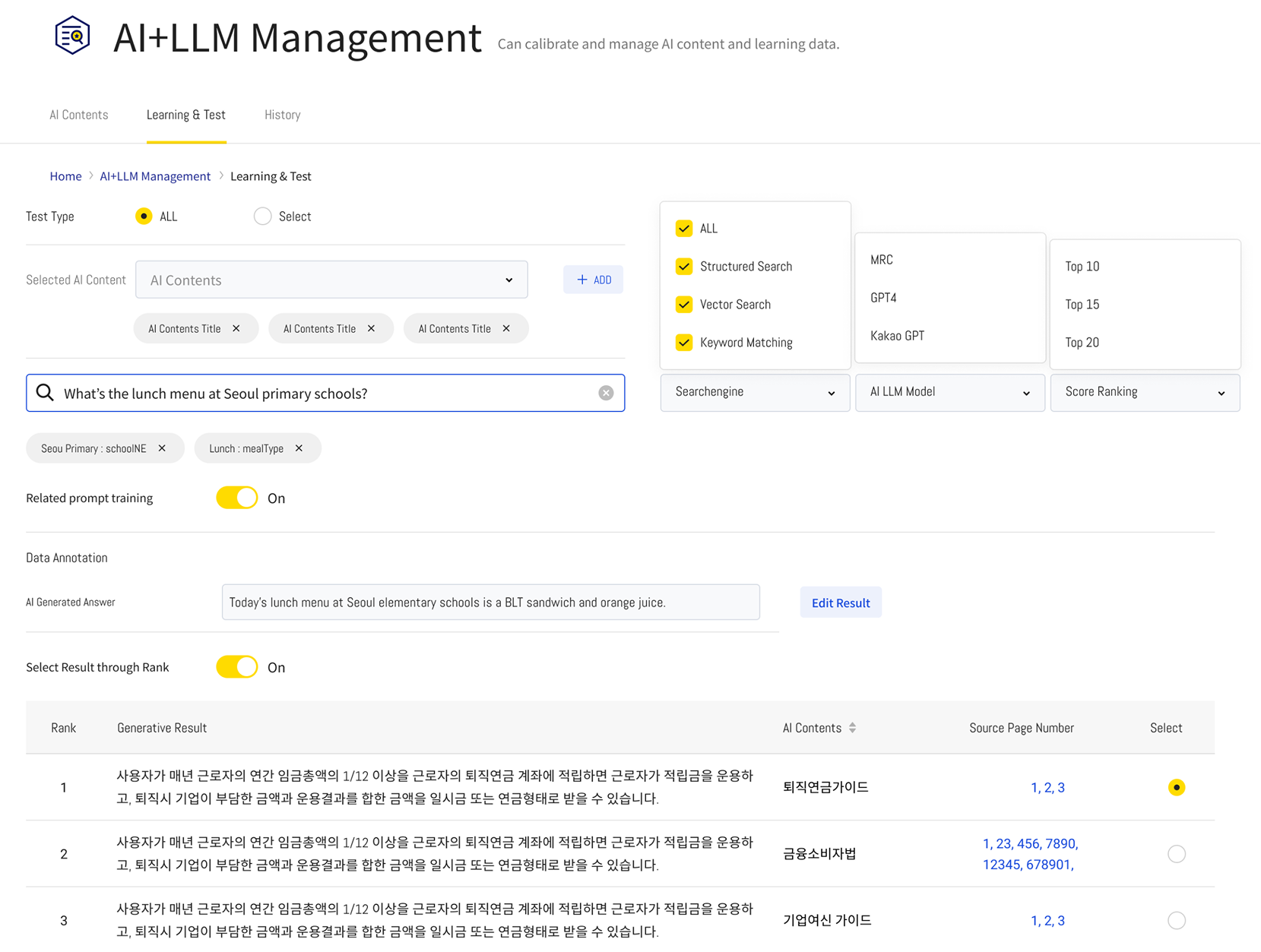Toggle the Structured Search checkbox
The height and width of the screenshot is (952, 1261).
coord(684,266)
